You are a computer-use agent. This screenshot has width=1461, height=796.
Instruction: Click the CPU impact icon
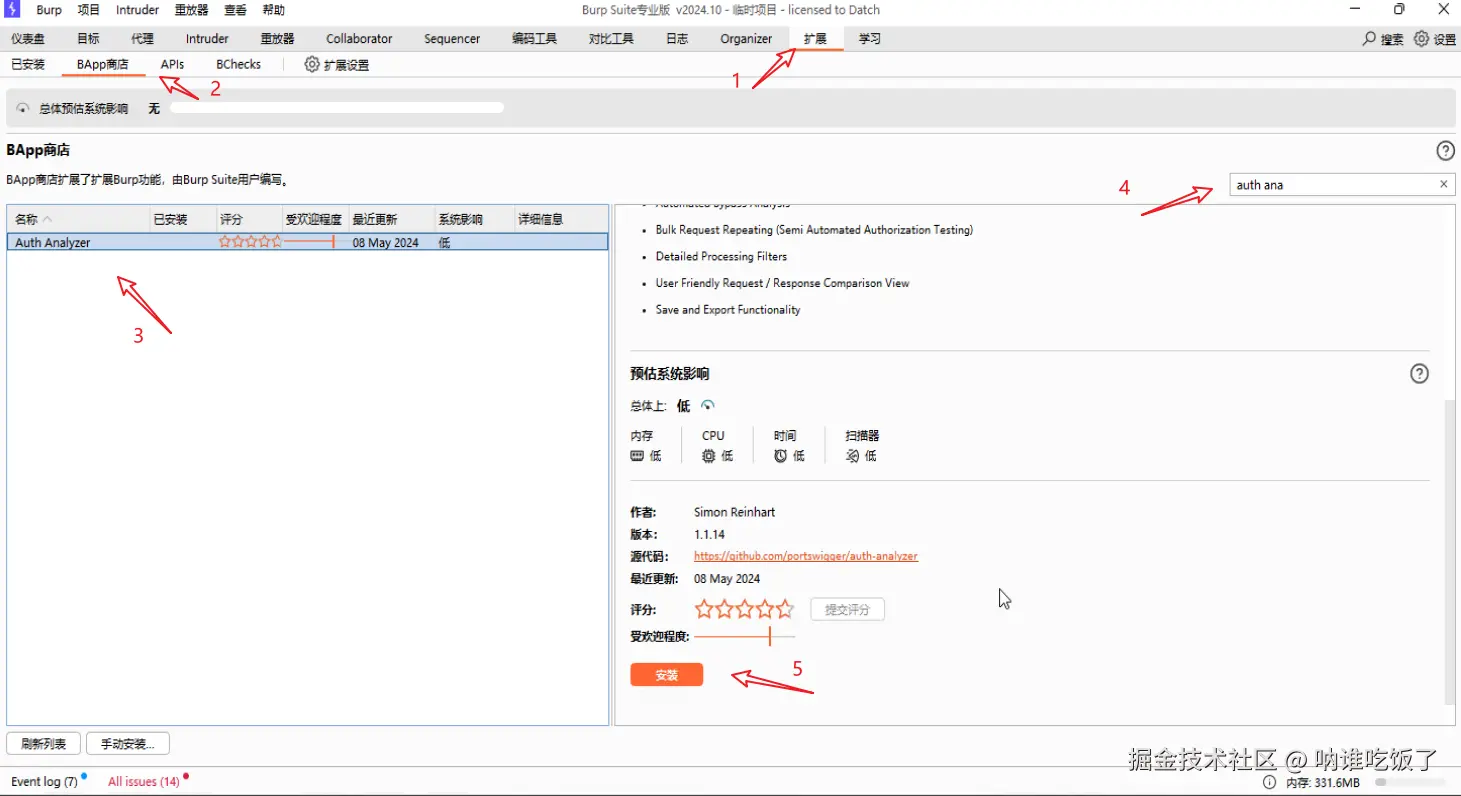tap(709, 456)
